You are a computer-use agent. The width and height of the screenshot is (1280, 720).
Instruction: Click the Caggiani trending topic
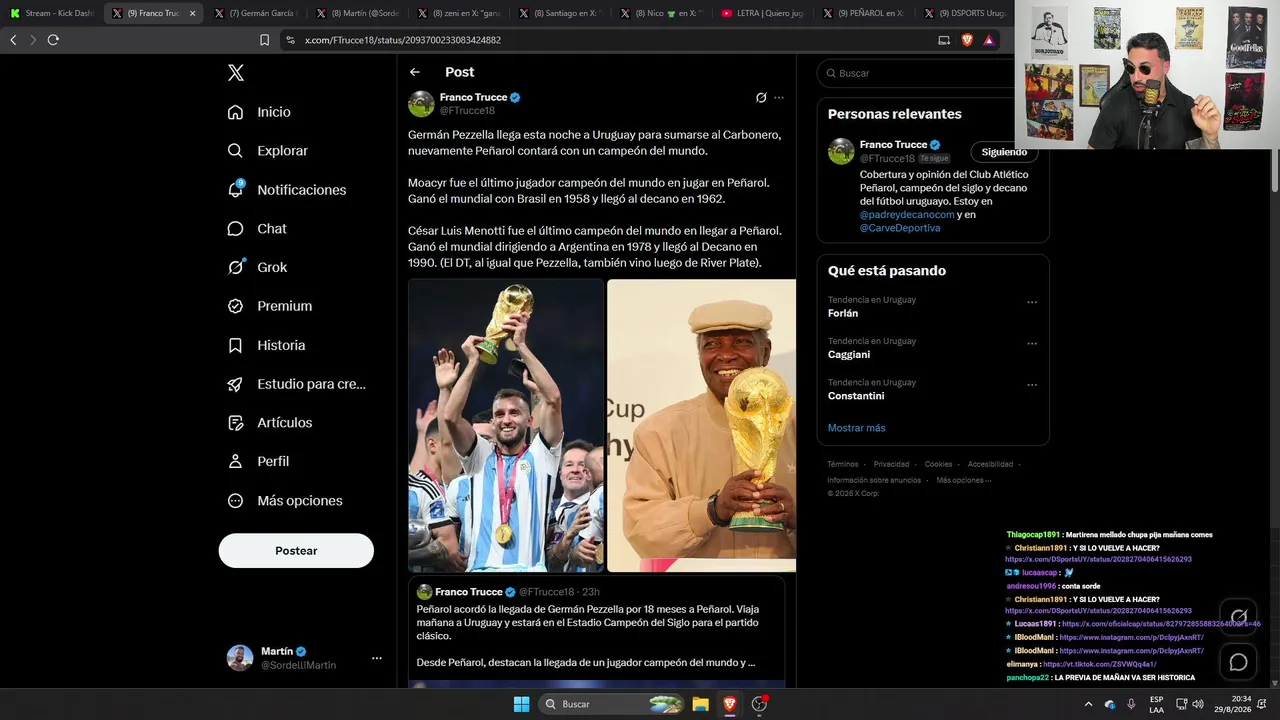tap(849, 354)
